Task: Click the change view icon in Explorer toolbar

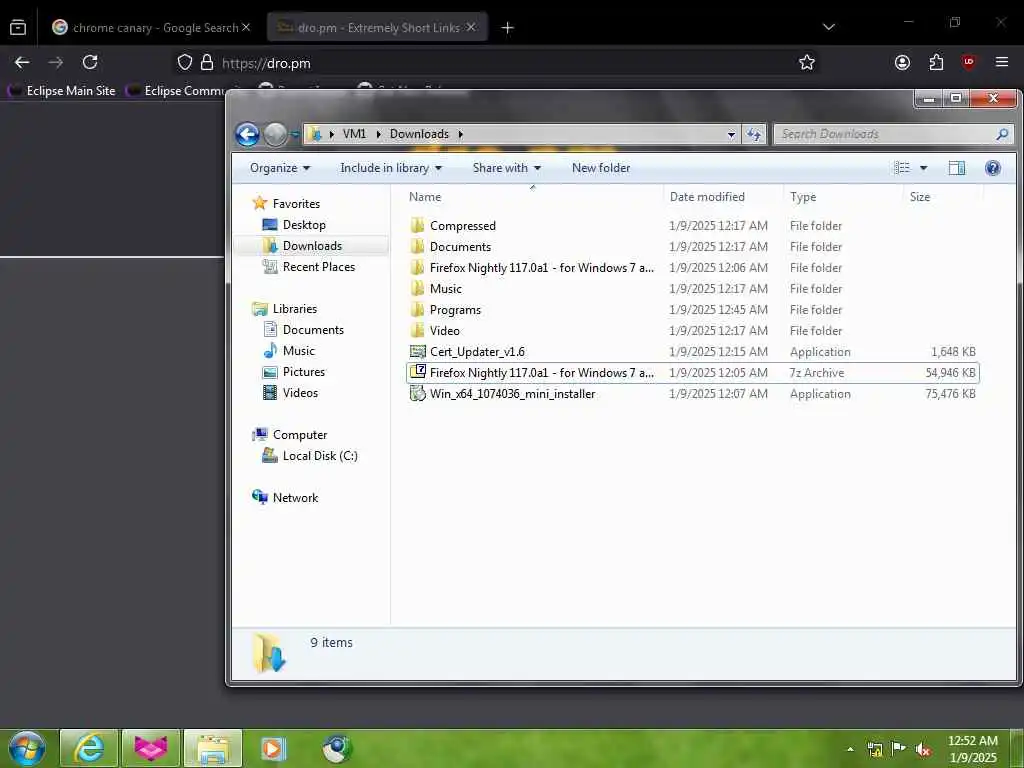Action: (x=902, y=168)
